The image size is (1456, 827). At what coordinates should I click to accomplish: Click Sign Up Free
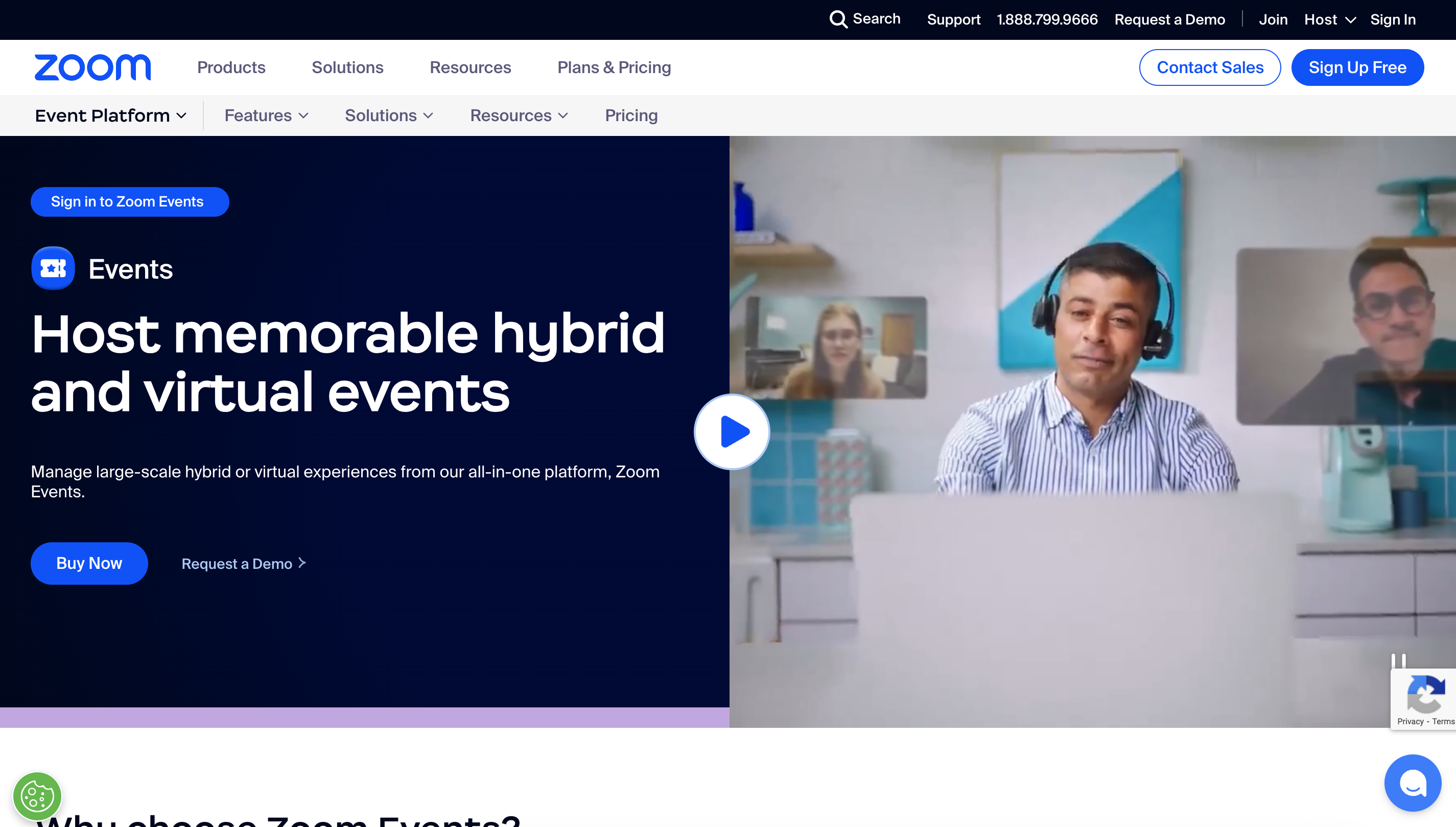[1357, 67]
